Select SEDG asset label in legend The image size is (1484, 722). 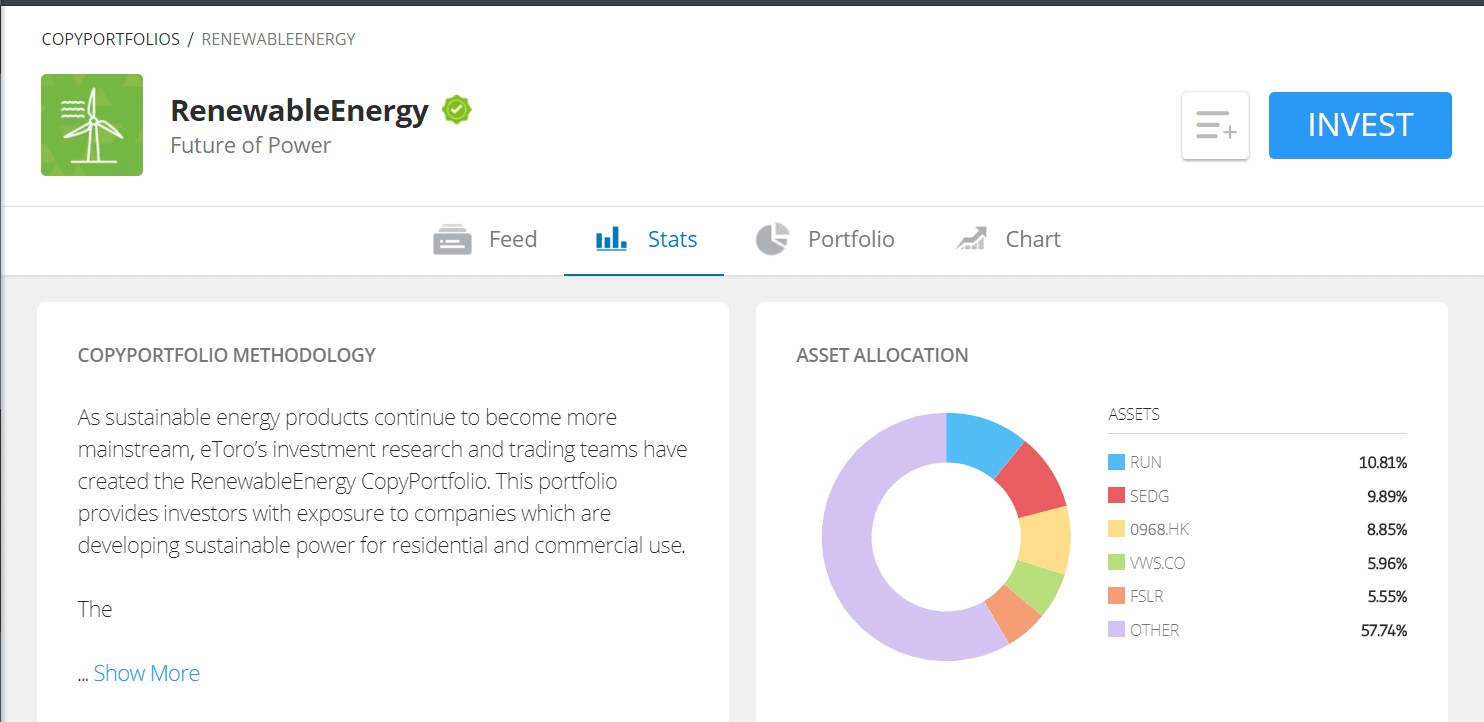pyautogui.click(x=1149, y=496)
